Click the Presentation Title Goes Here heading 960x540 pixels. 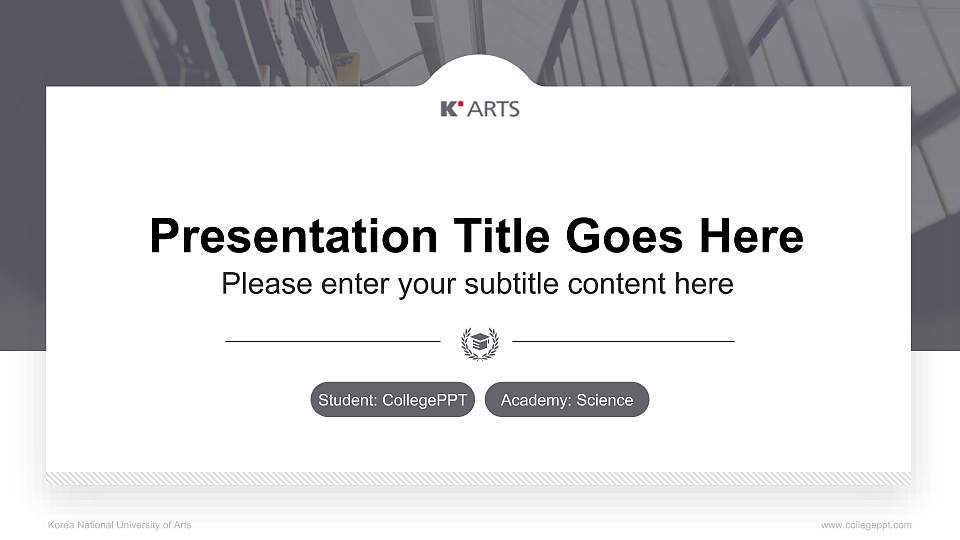(476, 236)
